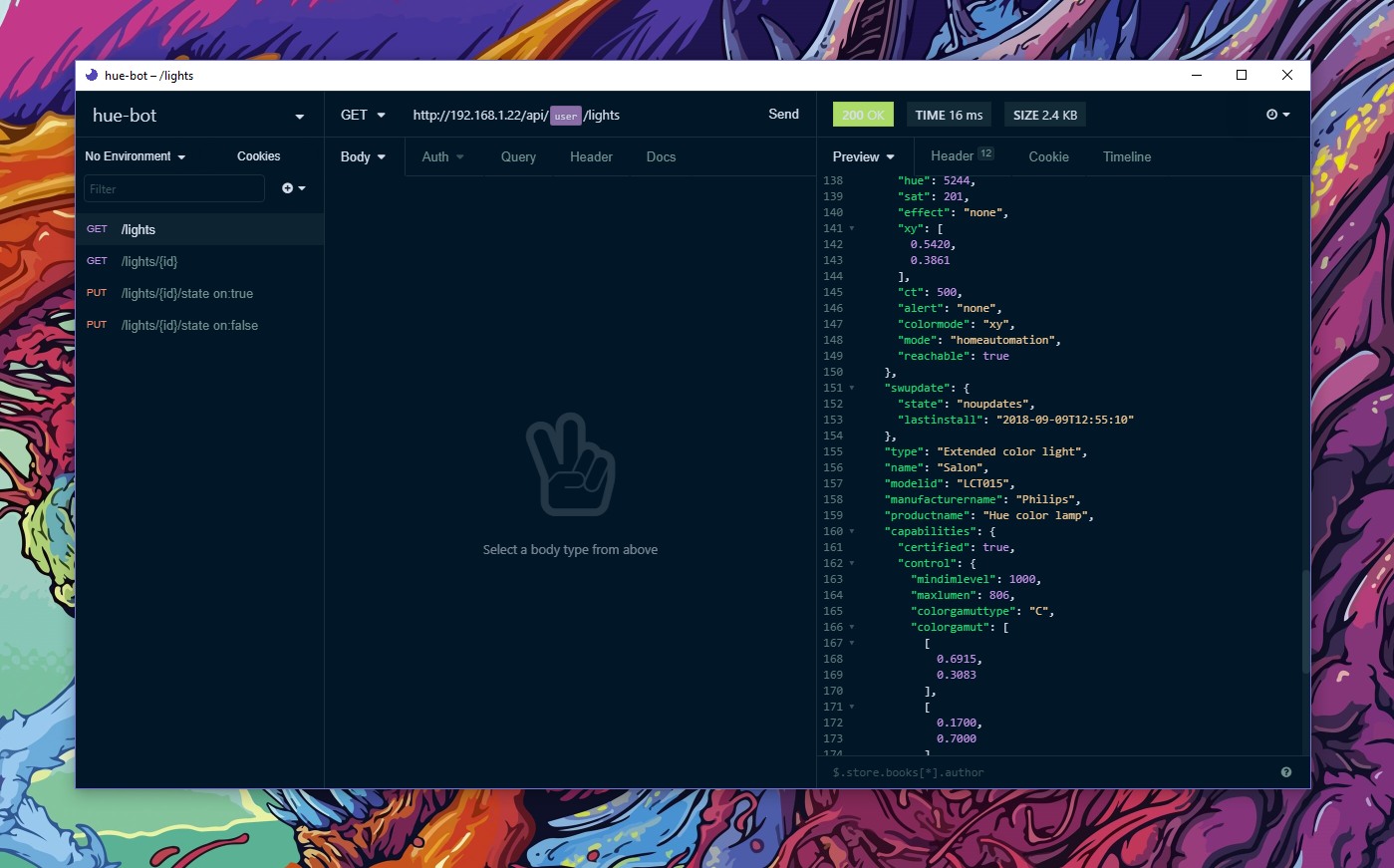Collapse the "control" object on line 162
This screenshot has width=1394, height=868.
tap(852, 563)
